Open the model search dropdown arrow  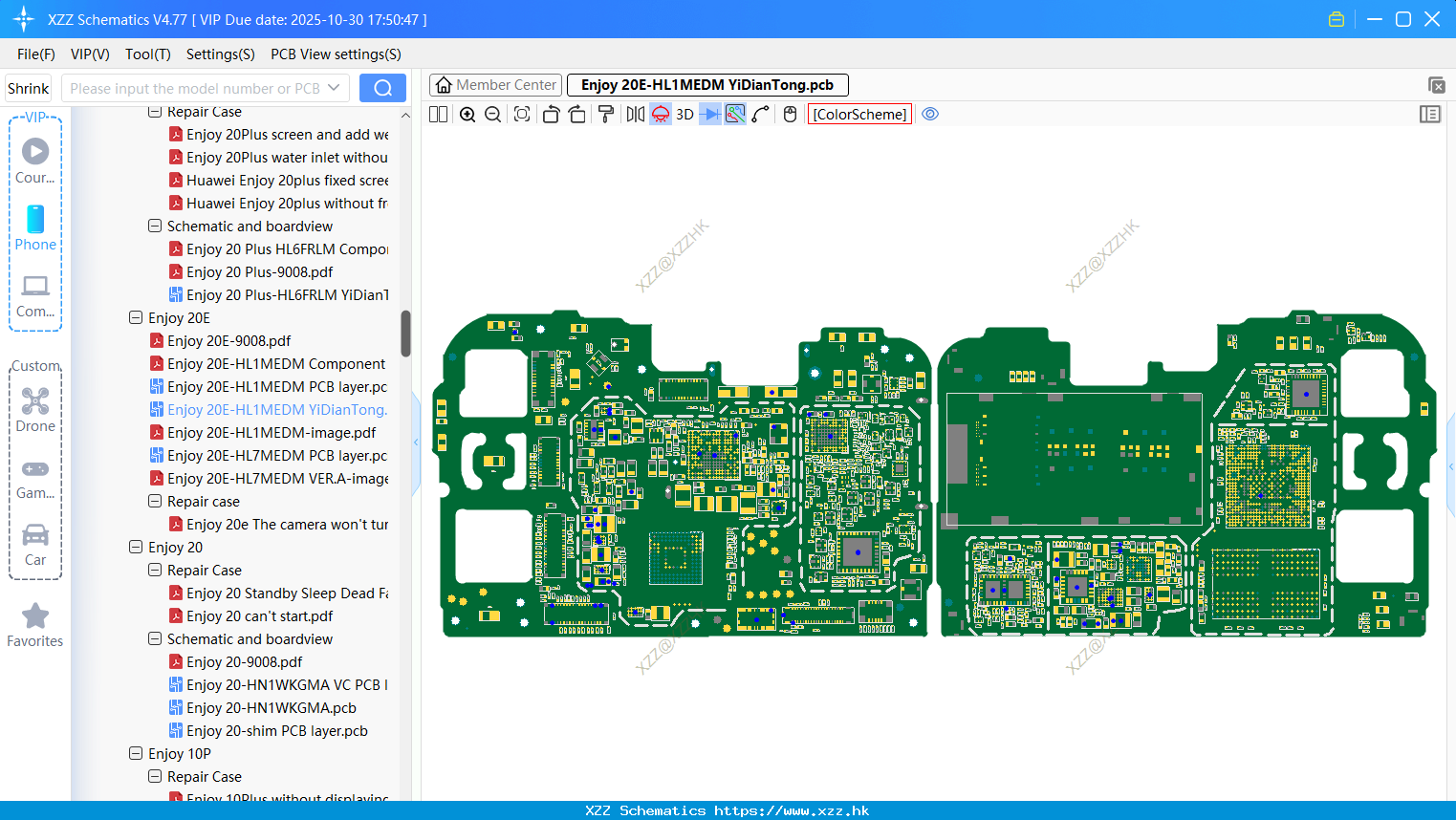point(334,88)
